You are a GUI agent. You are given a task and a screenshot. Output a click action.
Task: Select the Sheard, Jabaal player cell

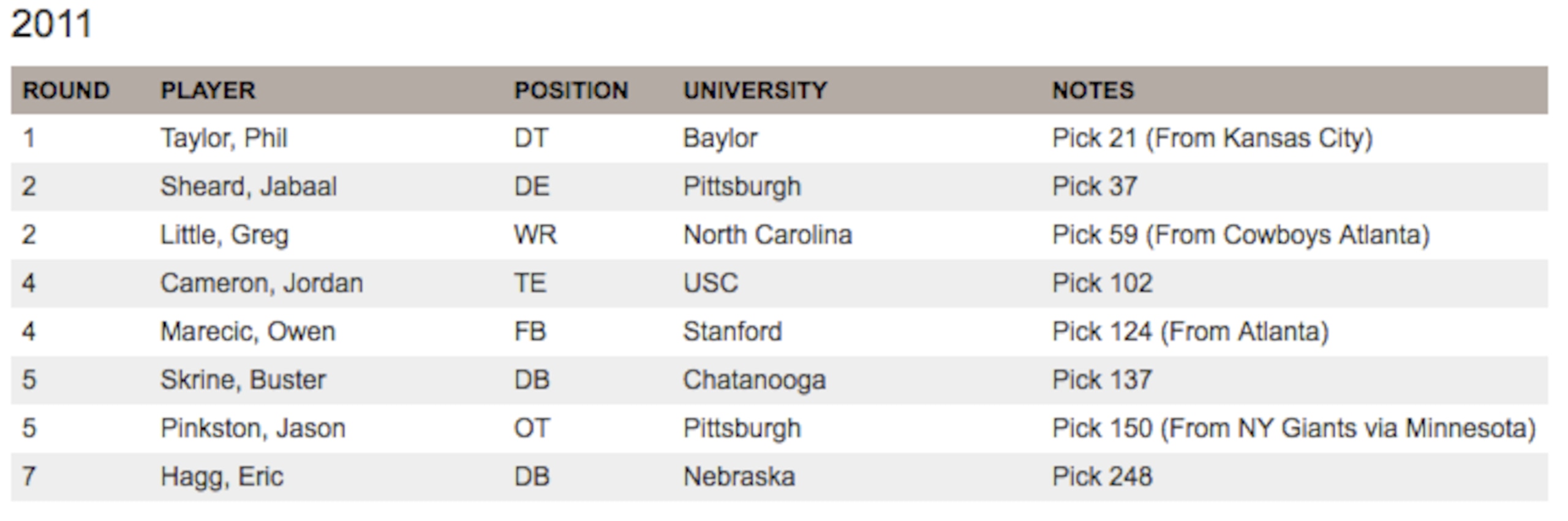pos(248,186)
